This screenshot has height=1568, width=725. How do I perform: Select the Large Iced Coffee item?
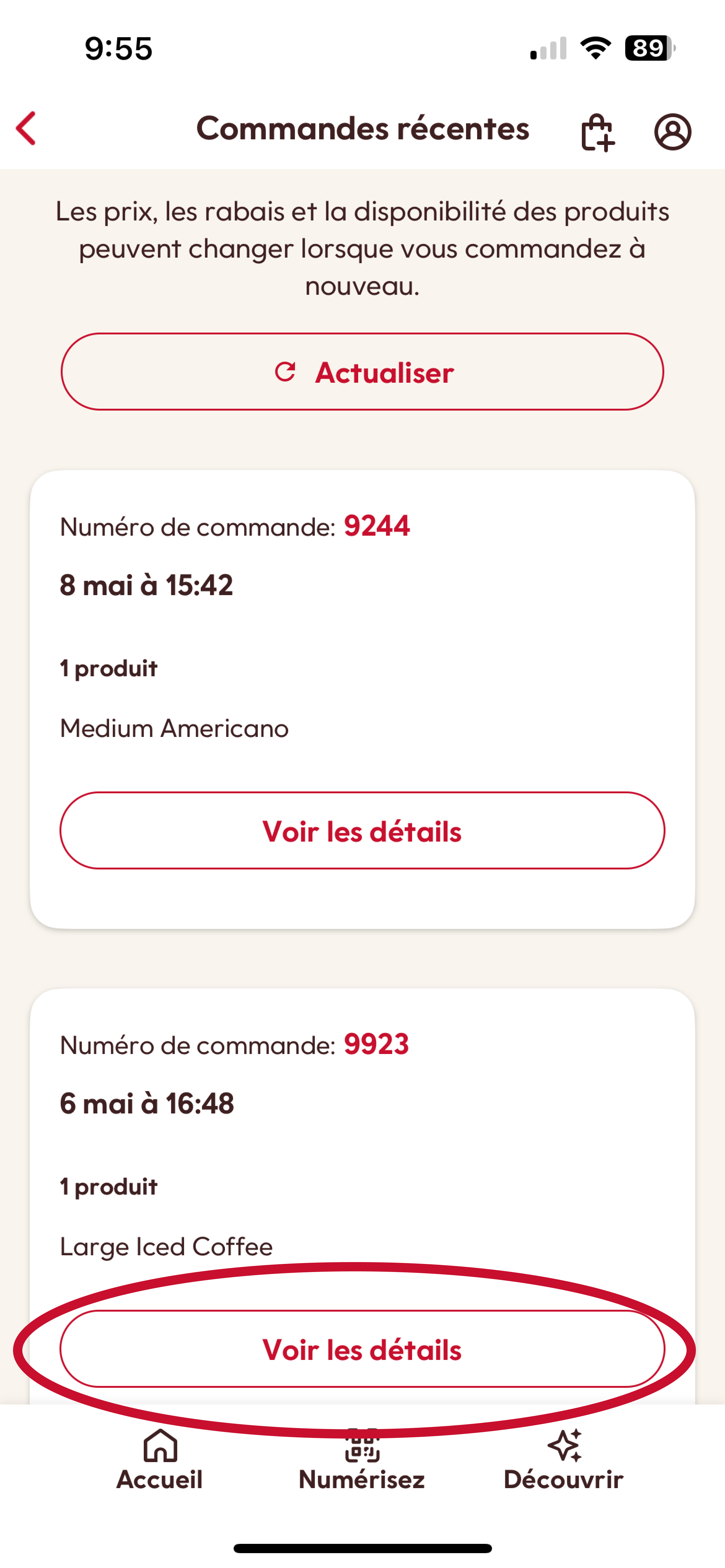click(166, 1247)
